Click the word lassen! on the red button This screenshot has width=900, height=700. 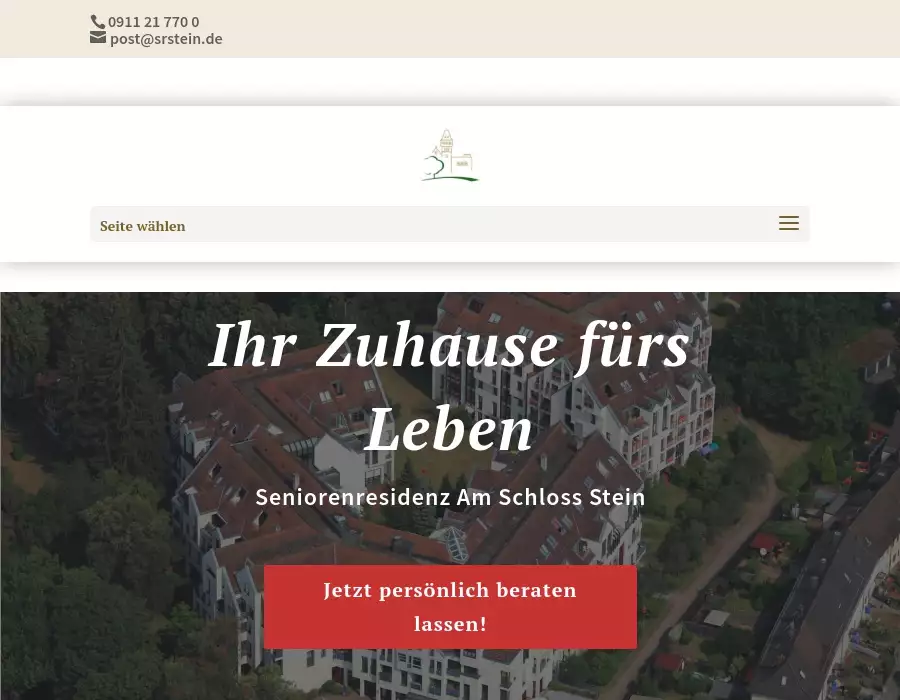point(451,624)
